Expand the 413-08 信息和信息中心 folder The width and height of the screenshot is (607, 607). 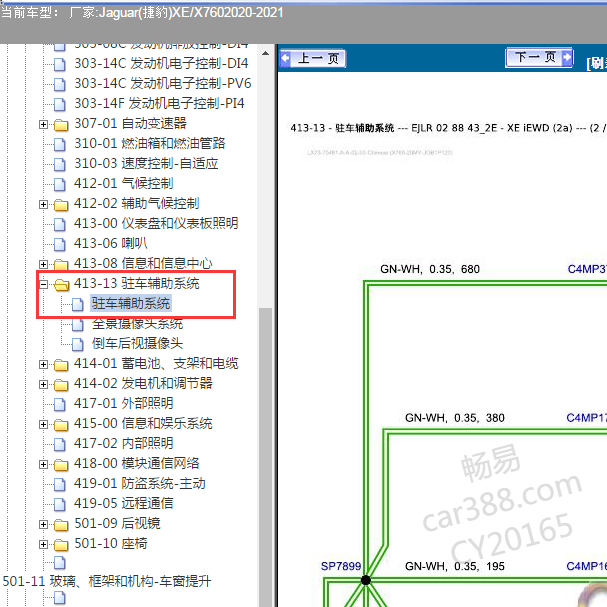pos(43,264)
